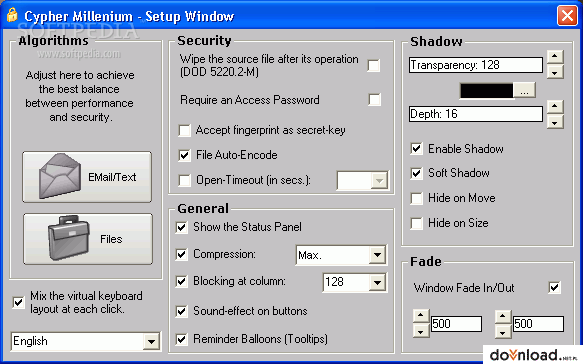Viewport: 583px width, 364px height.
Task: Open the Blocking at column dropdown
Action: 377,283
